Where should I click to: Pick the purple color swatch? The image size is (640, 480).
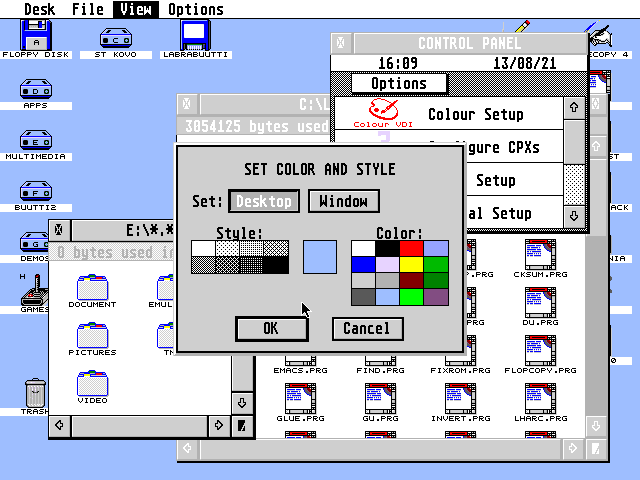436,297
